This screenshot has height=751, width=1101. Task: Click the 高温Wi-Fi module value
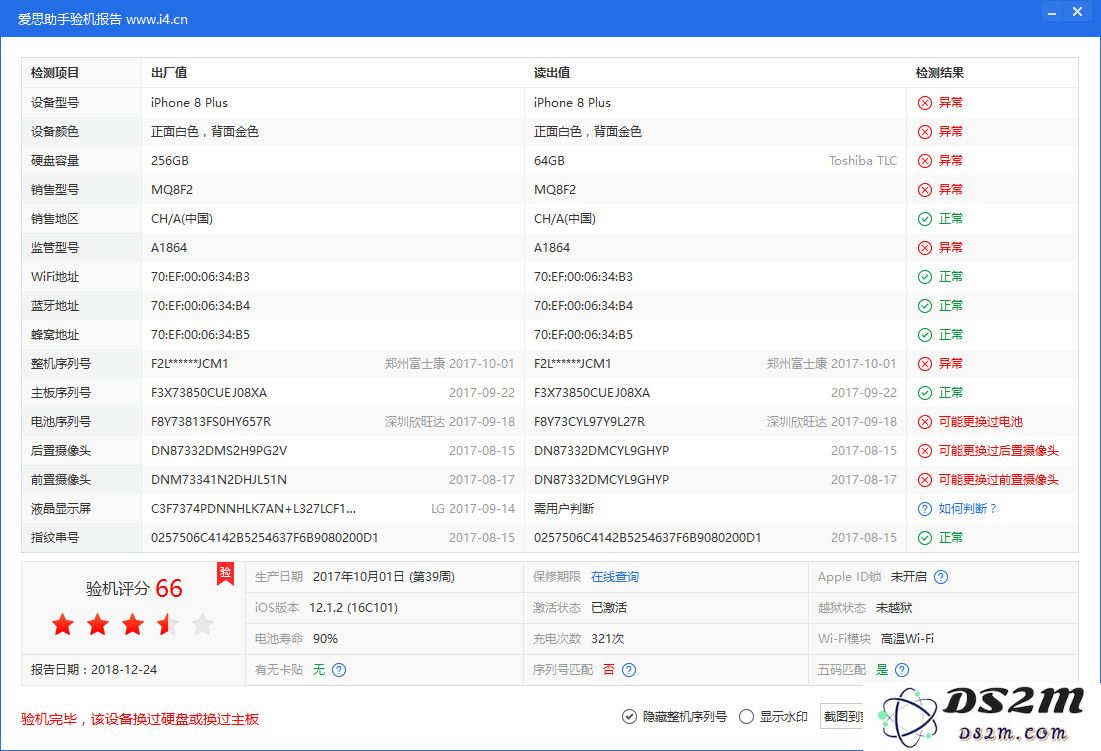coord(907,639)
